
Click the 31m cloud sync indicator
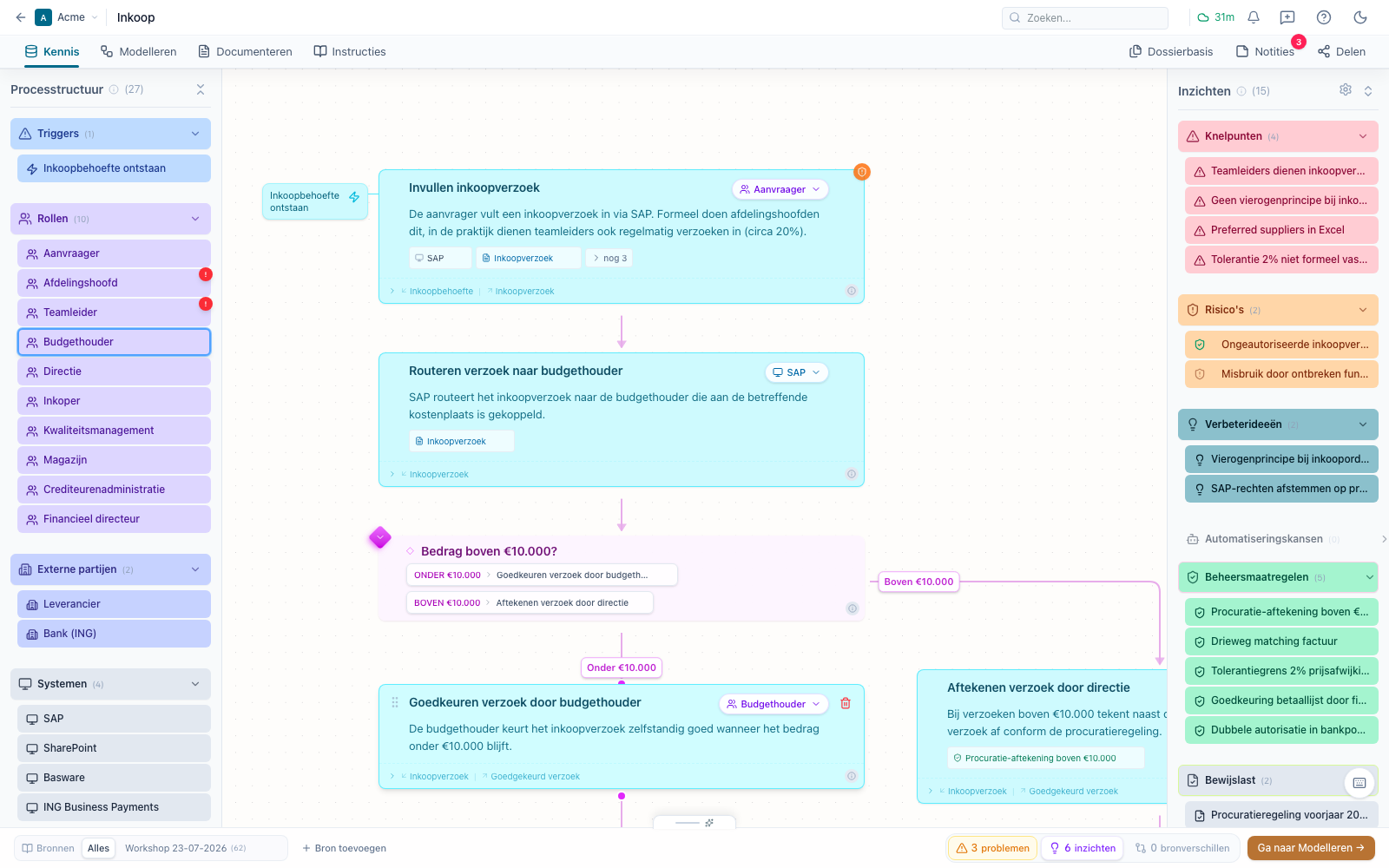pos(1215,17)
